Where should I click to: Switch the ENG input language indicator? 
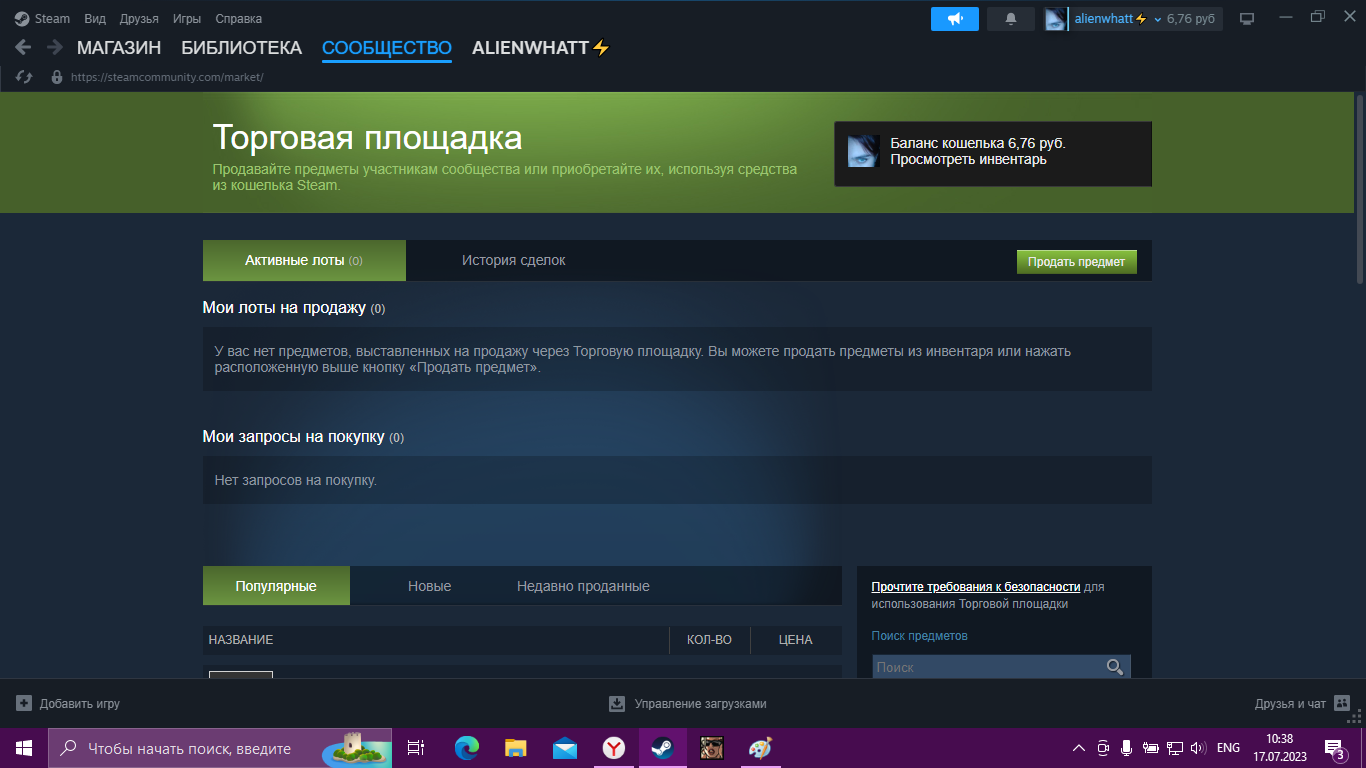(x=1228, y=748)
